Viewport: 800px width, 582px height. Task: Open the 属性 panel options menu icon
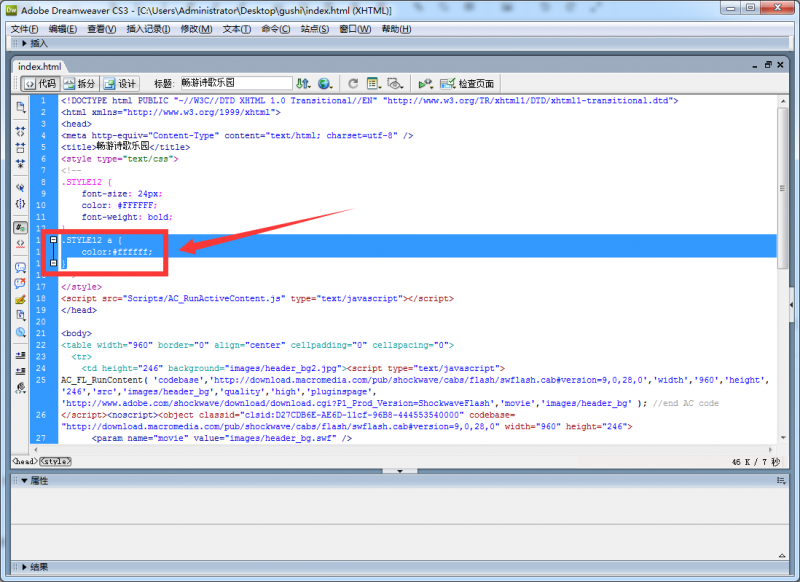coord(781,480)
